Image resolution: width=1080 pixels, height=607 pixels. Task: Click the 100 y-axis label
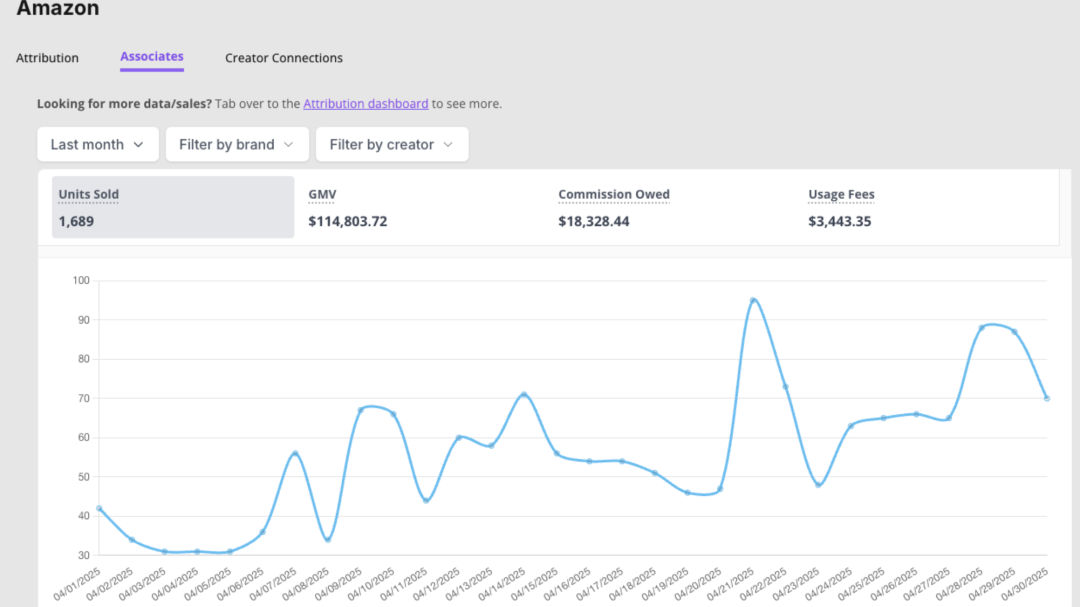click(81, 280)
